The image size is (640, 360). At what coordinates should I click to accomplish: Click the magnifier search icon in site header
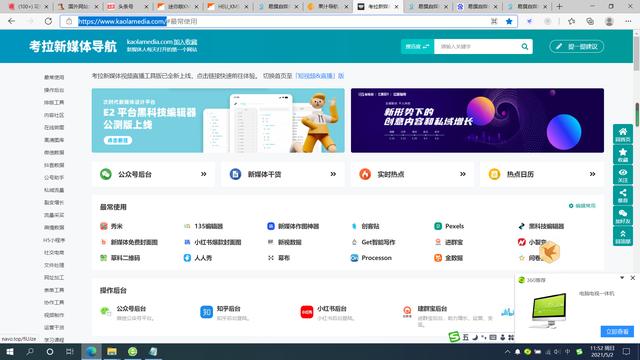point(524,47)
